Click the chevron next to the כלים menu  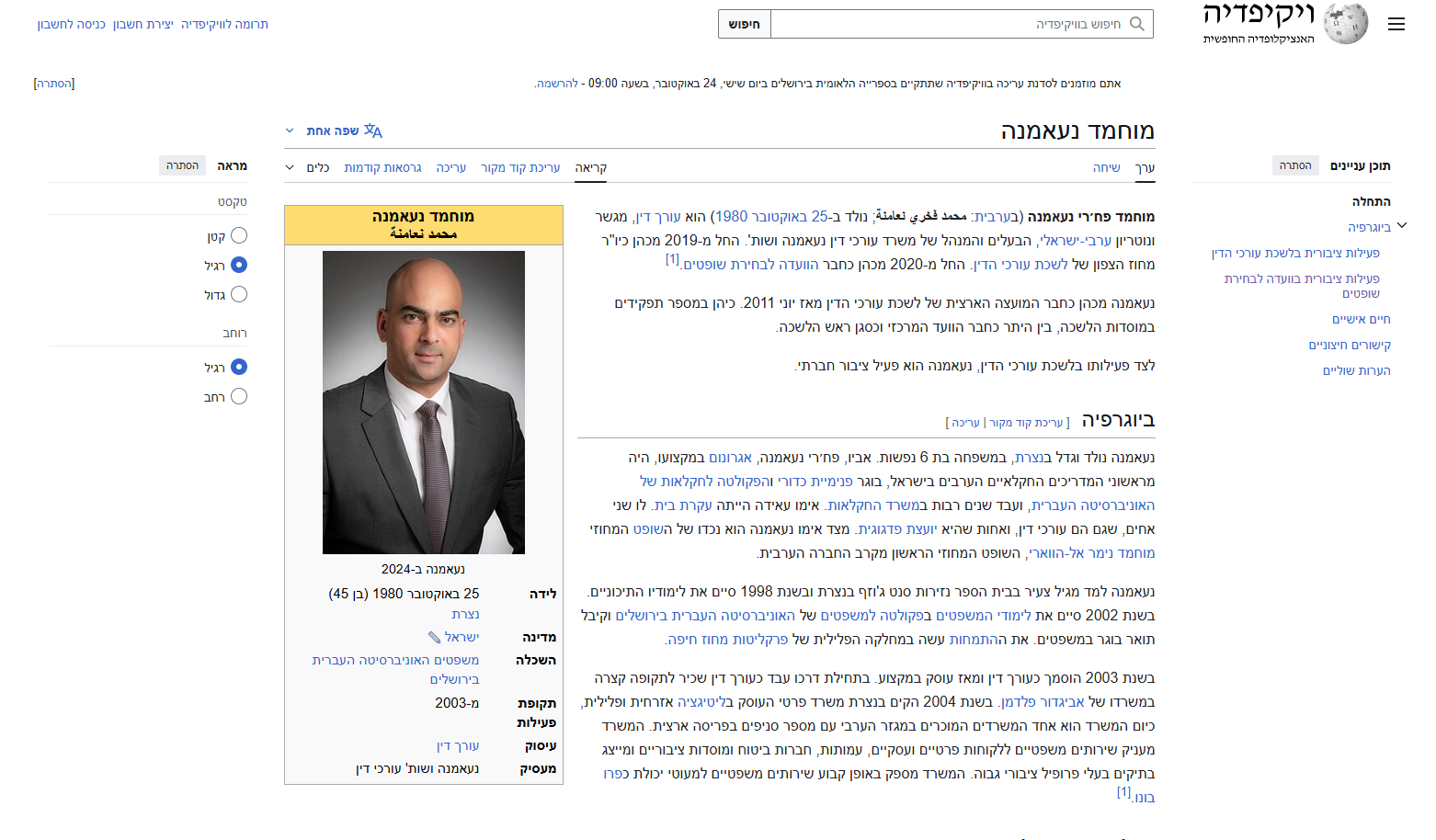coord(290,168)
